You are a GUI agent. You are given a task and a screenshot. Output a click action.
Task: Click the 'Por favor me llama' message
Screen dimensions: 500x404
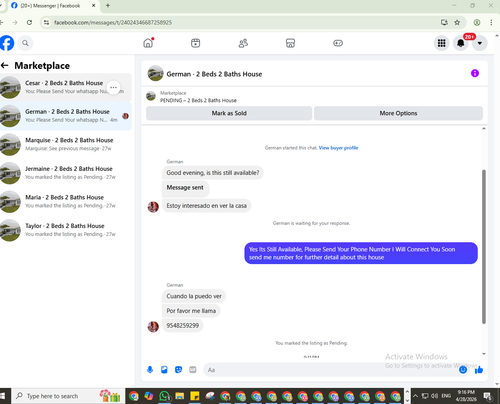[191, 311]
